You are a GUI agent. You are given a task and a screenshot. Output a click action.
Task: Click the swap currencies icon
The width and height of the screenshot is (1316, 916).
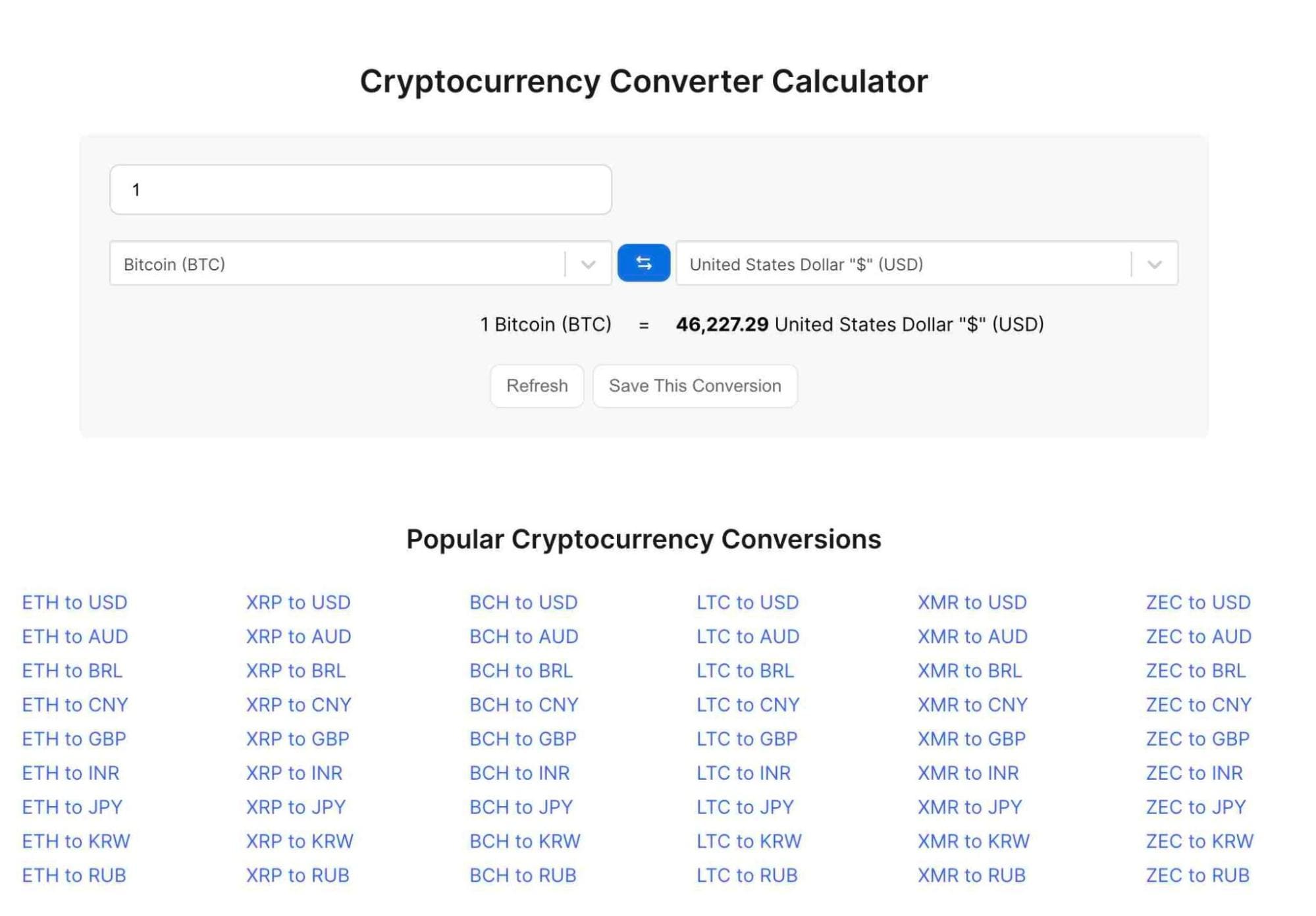(644, 263)
